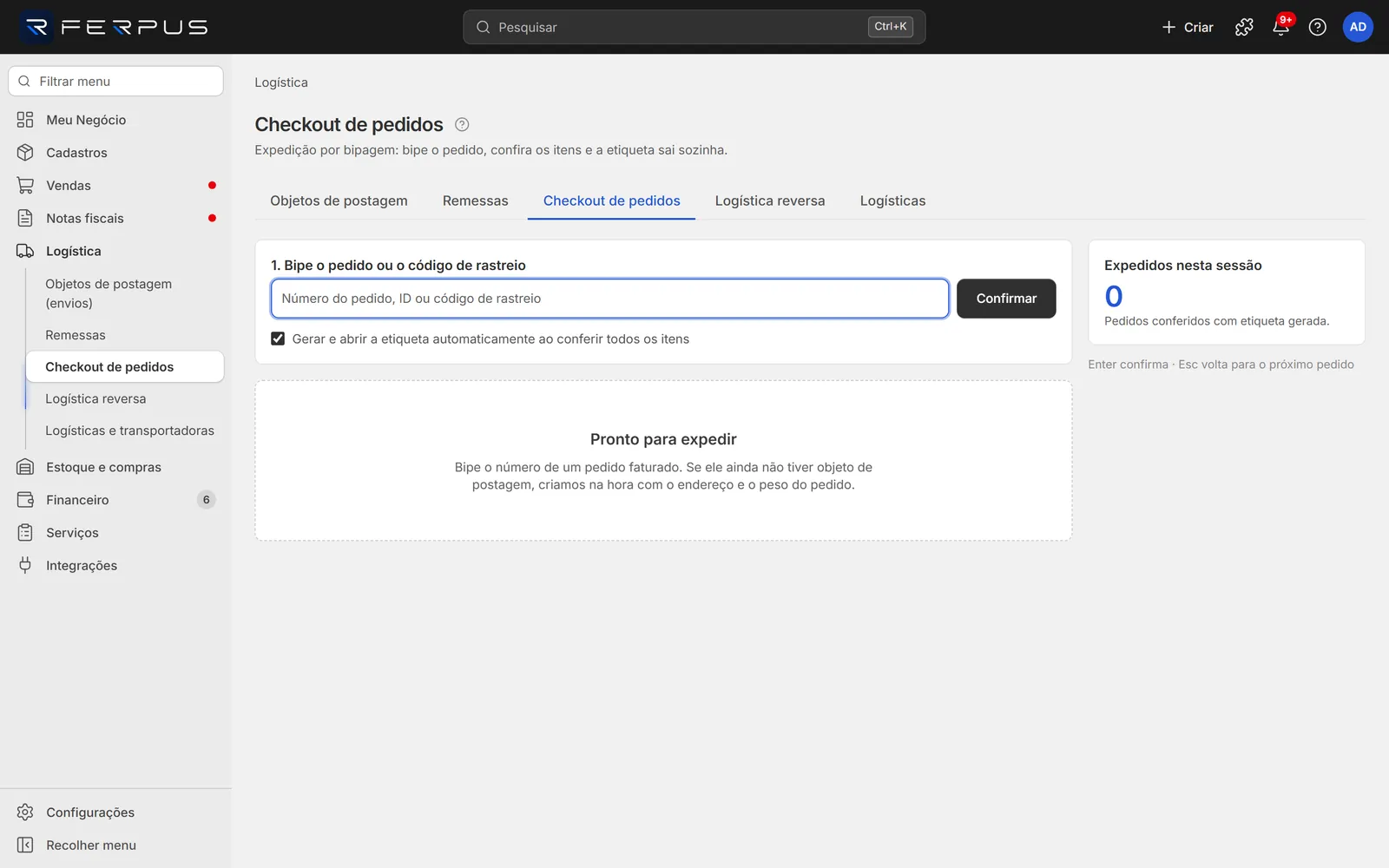Viewport: 1389px width, 868px height.
Task: Focus the order number or tracking code field
Action: click(x=609, y=299)
